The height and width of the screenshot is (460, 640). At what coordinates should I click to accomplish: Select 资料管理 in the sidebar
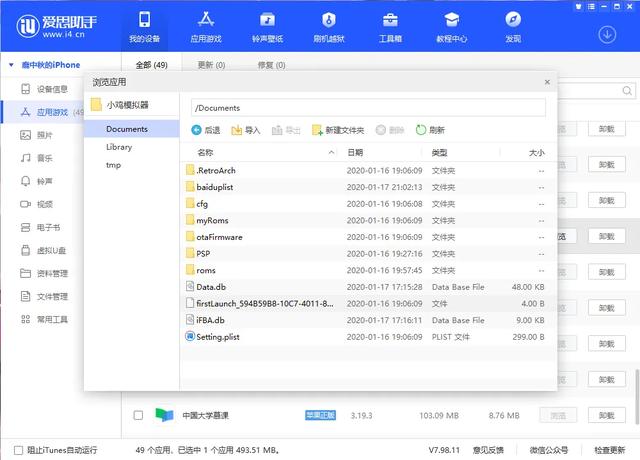[x=44, y=273]
